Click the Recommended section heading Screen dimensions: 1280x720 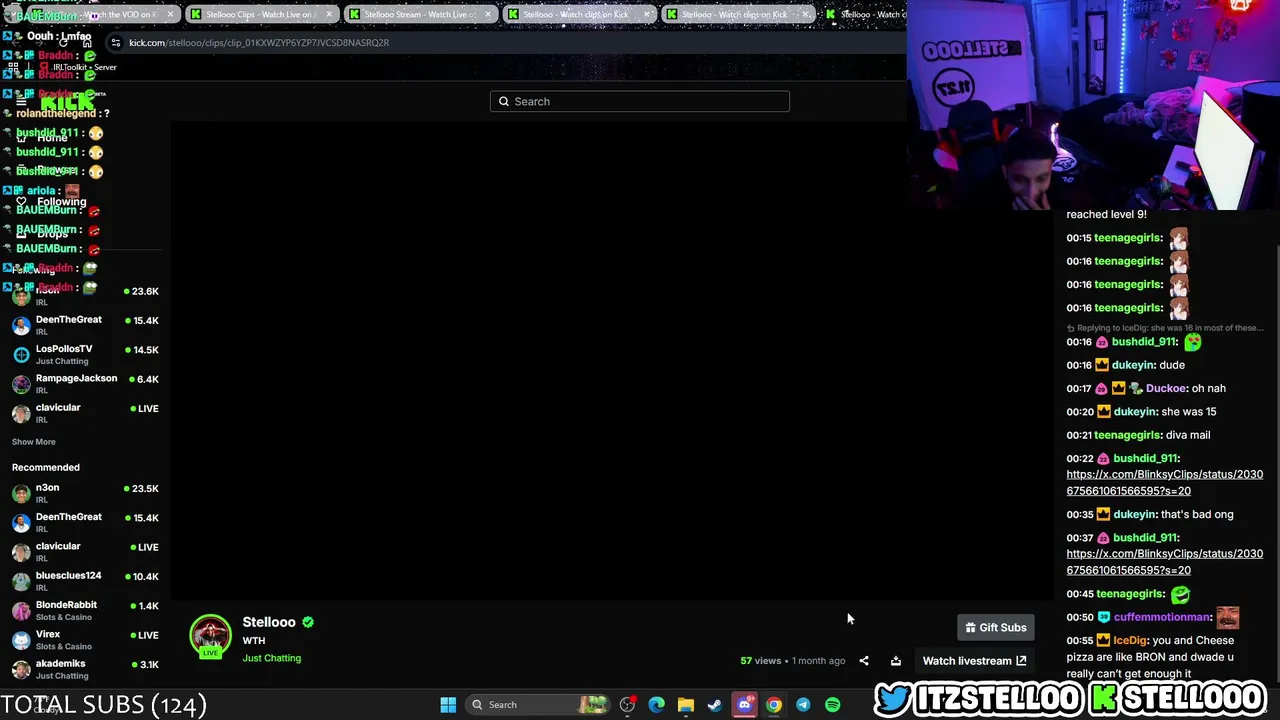pos(46,468)
